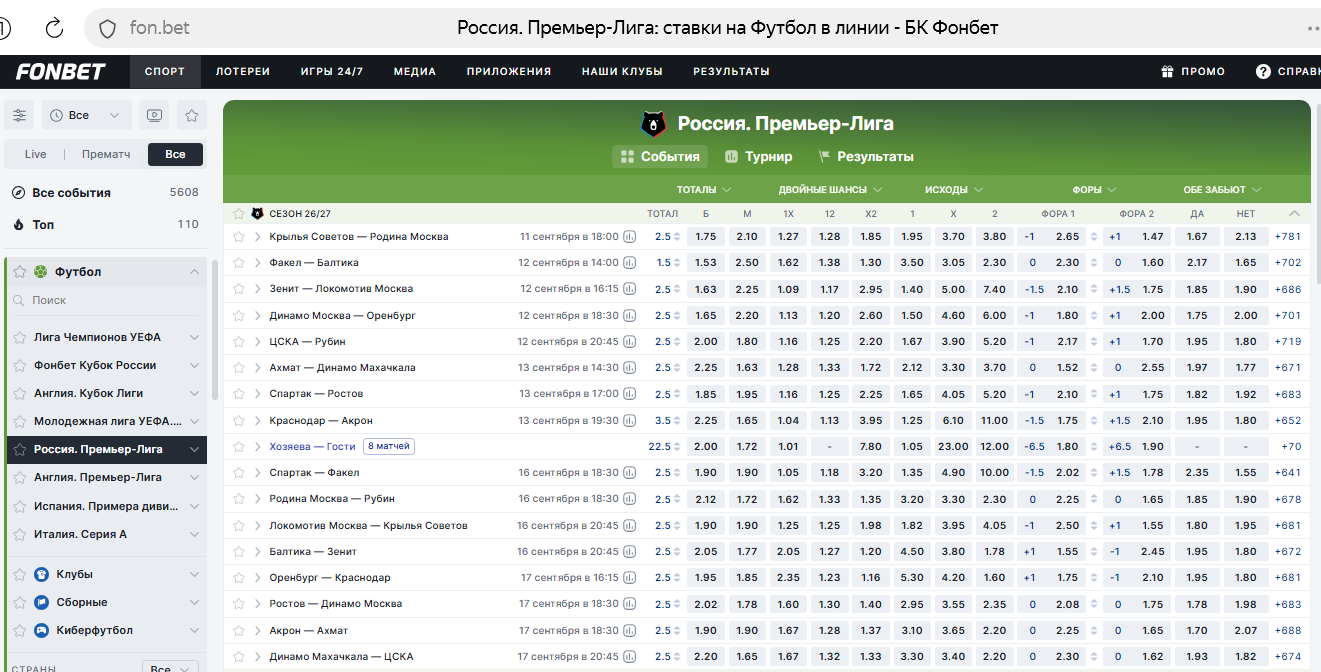This screenshot has height=672, width=1321.
Task: Click the FONBET logo
Action: point(60,71)
